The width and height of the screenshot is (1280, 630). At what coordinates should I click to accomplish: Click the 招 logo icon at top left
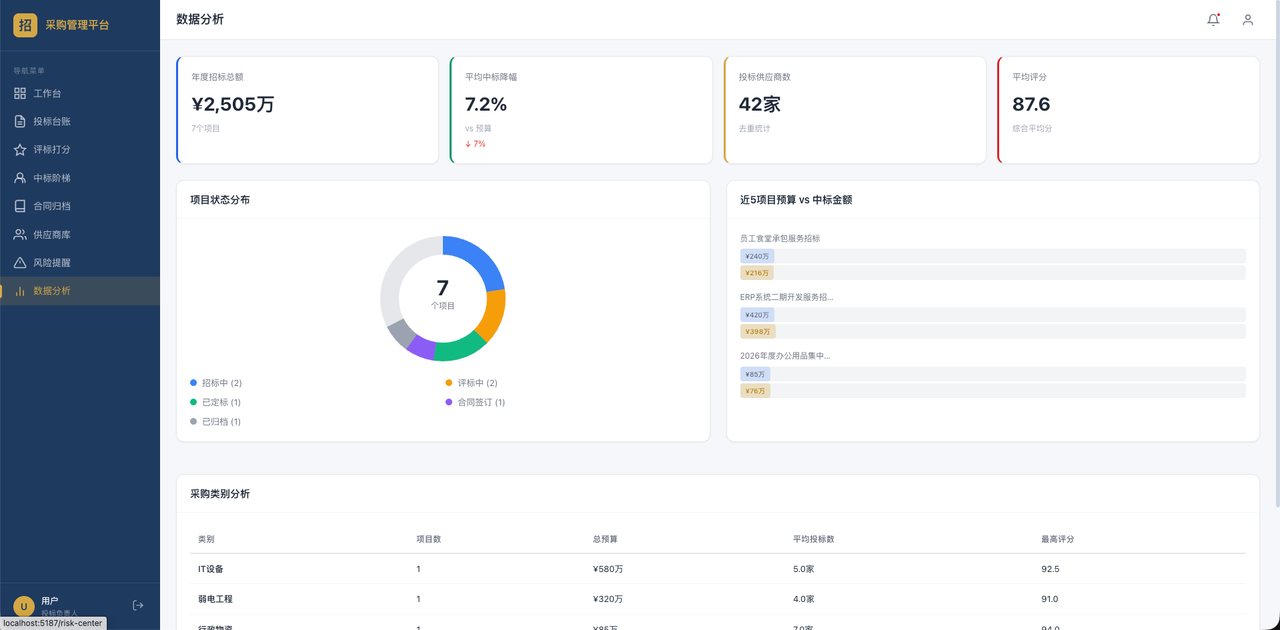point(25,25)
